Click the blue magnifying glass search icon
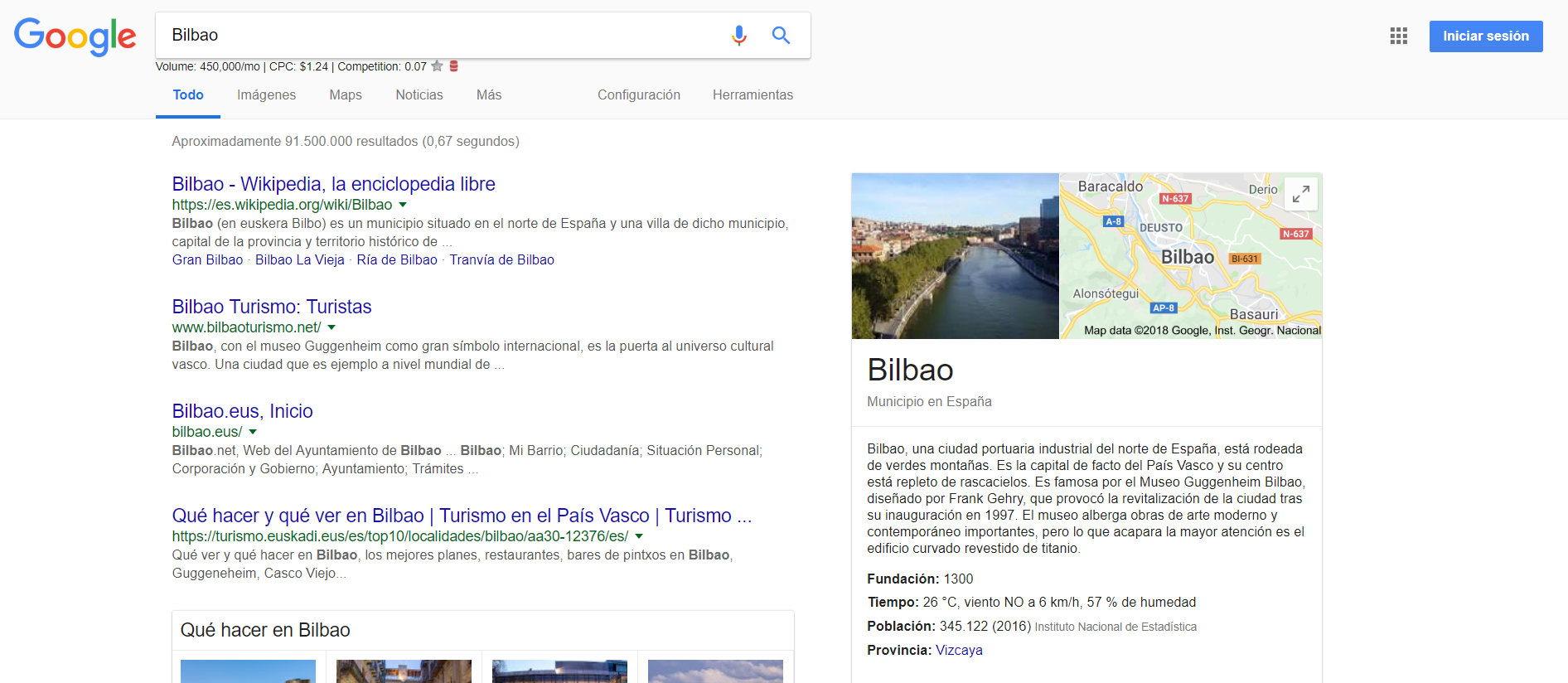 pyautogui.click(x=781, y=36)
